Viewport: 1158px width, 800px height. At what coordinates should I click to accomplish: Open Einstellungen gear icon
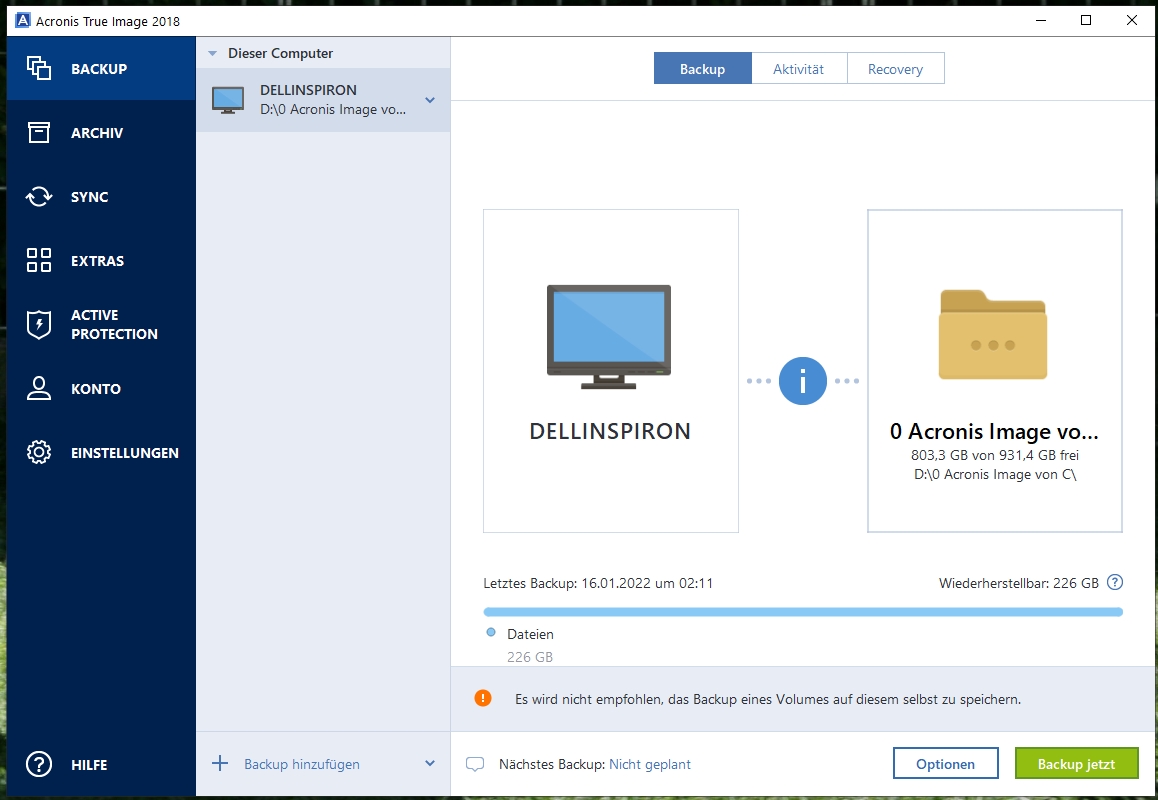click(39, 452)
